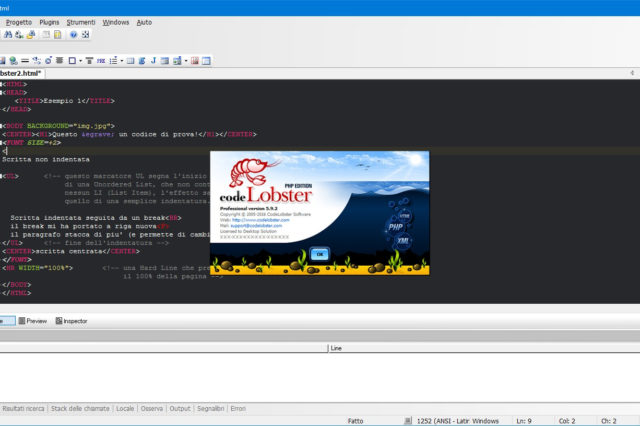Click the red grid icon in HTML toolbar

[194, 60]
